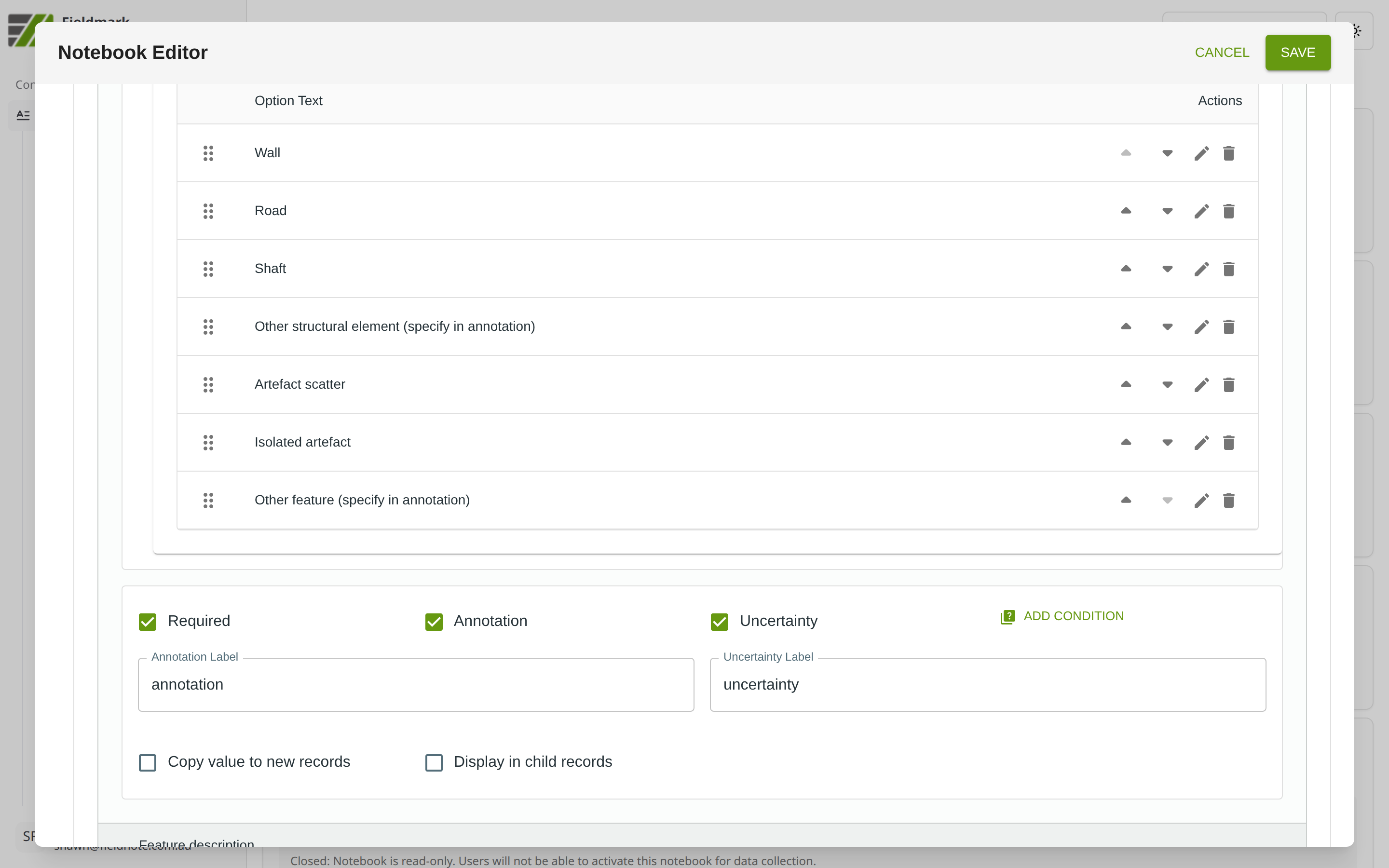Disable the Annotation checkbox
This screenshot has height=868, width=1389.
click(434, 621)
